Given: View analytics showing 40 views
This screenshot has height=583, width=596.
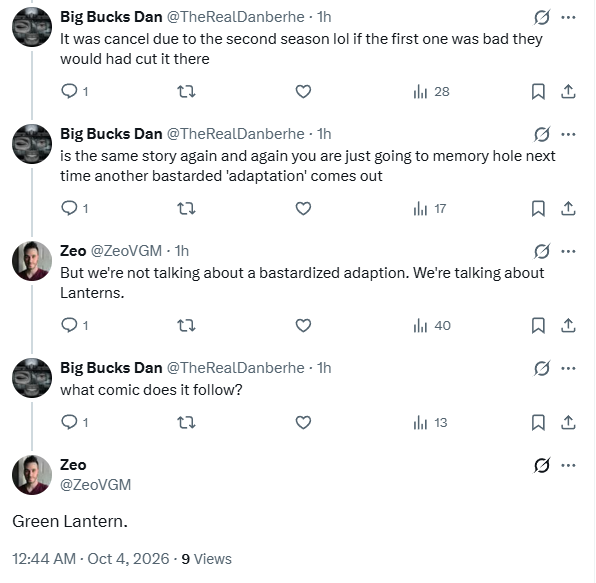Looking at the screenshot, I should [432, 326].
